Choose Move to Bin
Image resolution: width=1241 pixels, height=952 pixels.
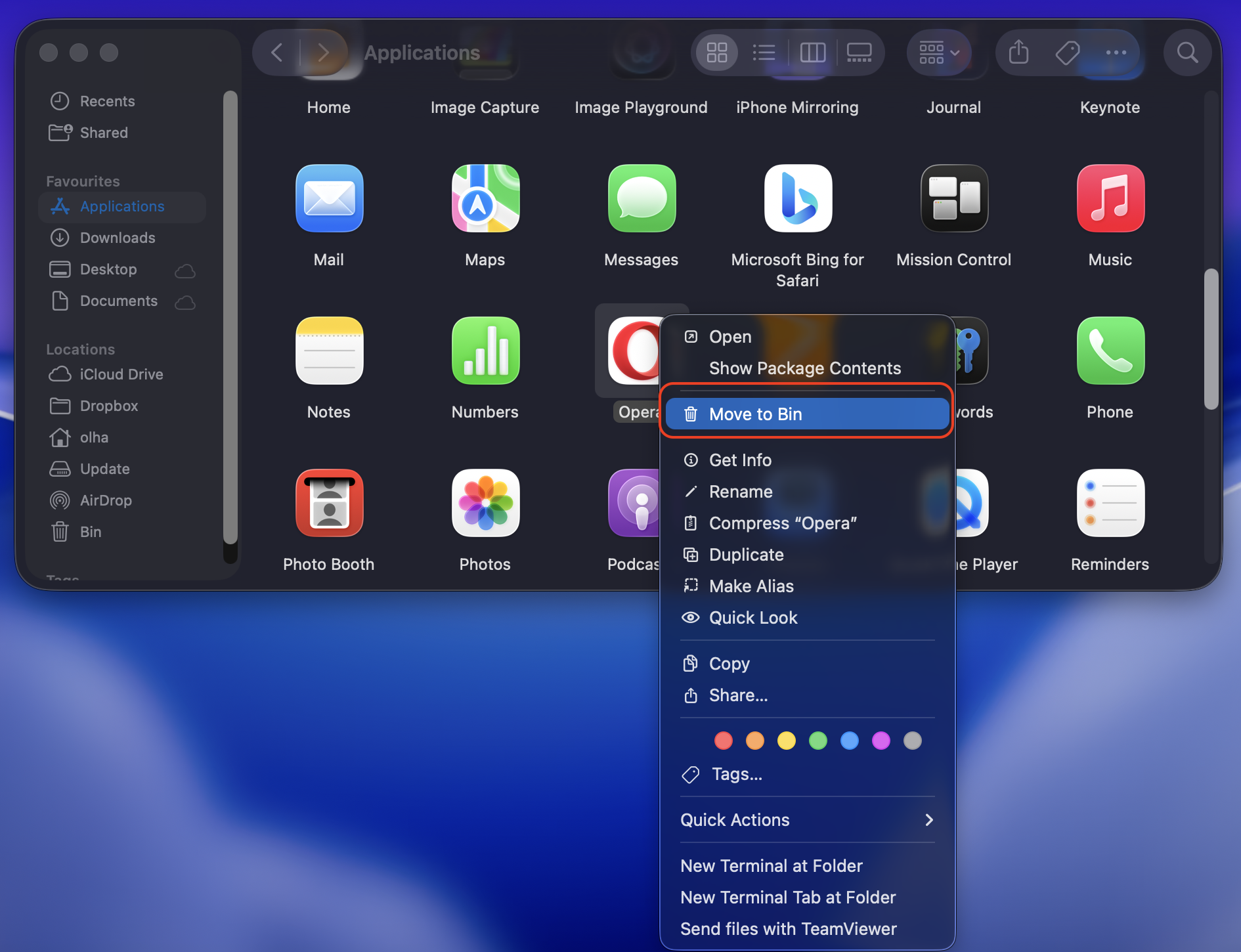tap(807, 414)
